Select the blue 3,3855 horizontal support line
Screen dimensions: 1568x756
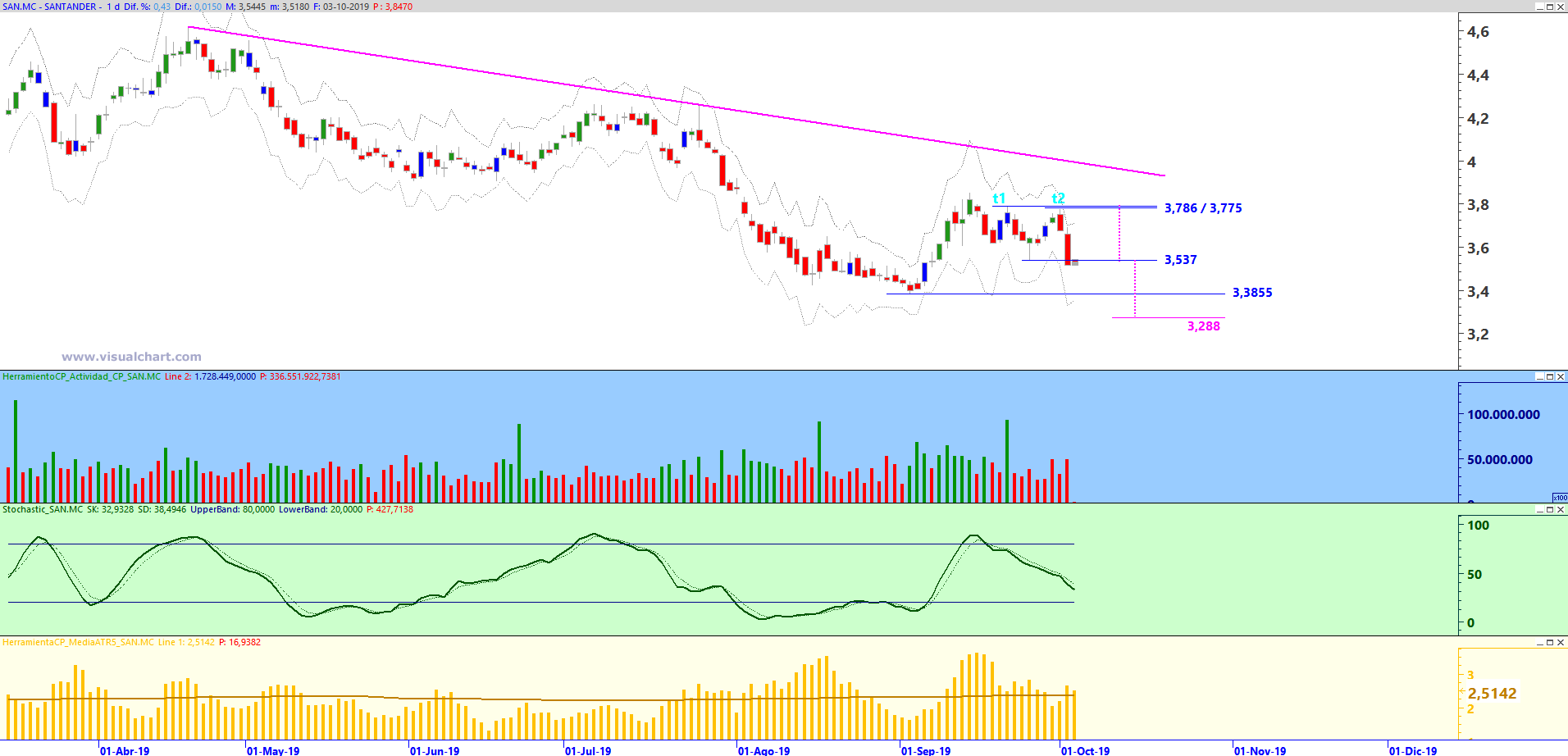(x=1056, y=294)
